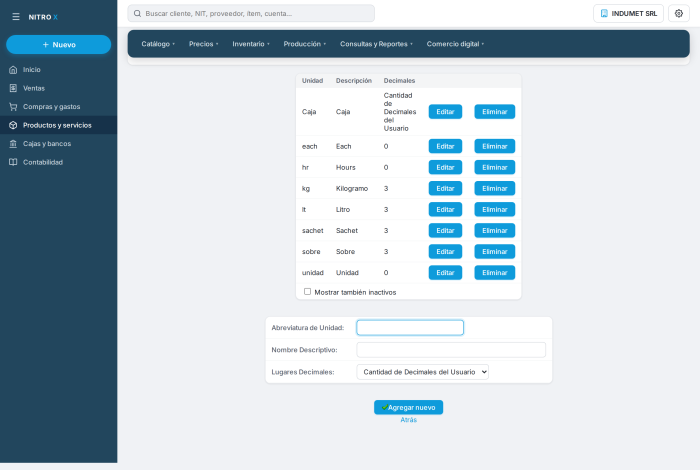Screen dimensions: 700x470
Task: Delete the sachet unit
Action: tap(495, 230)
